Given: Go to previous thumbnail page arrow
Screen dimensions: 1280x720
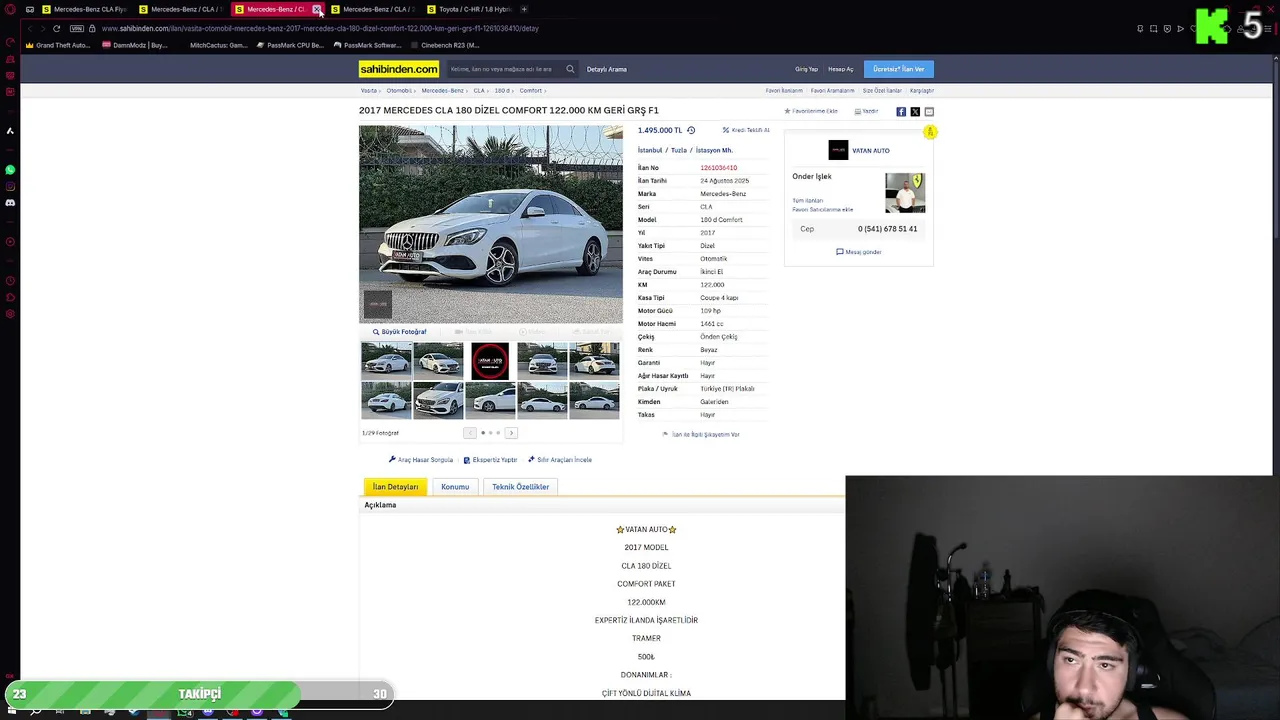Looking at the screenshot, I should click(x=470, y=433).
